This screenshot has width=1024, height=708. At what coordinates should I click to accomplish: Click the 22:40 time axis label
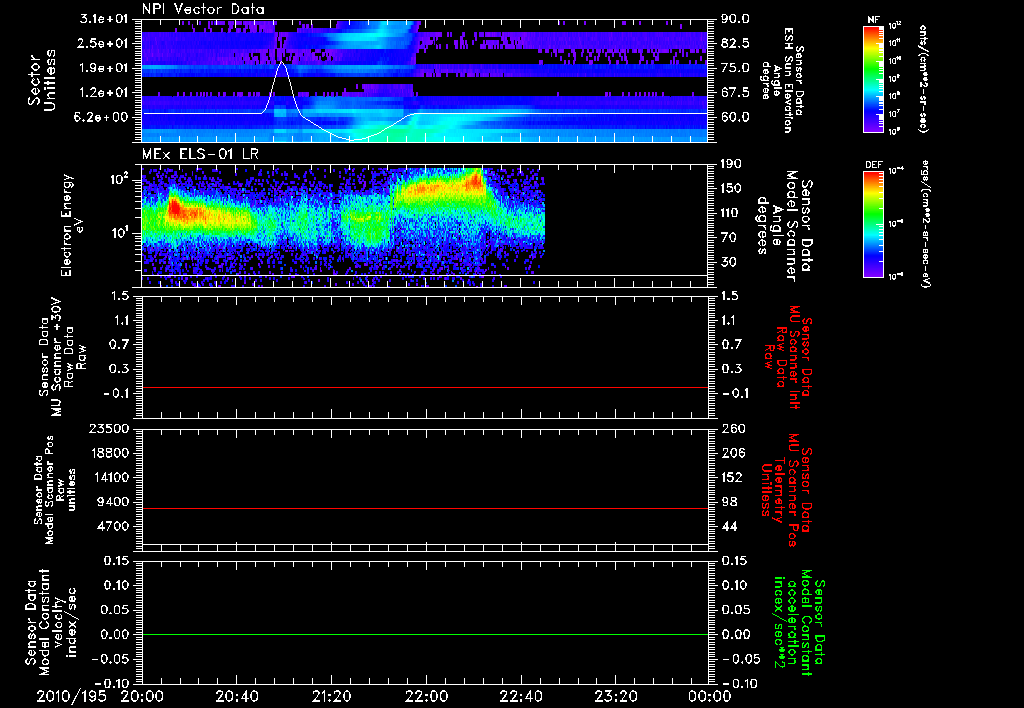coord(520,696)
